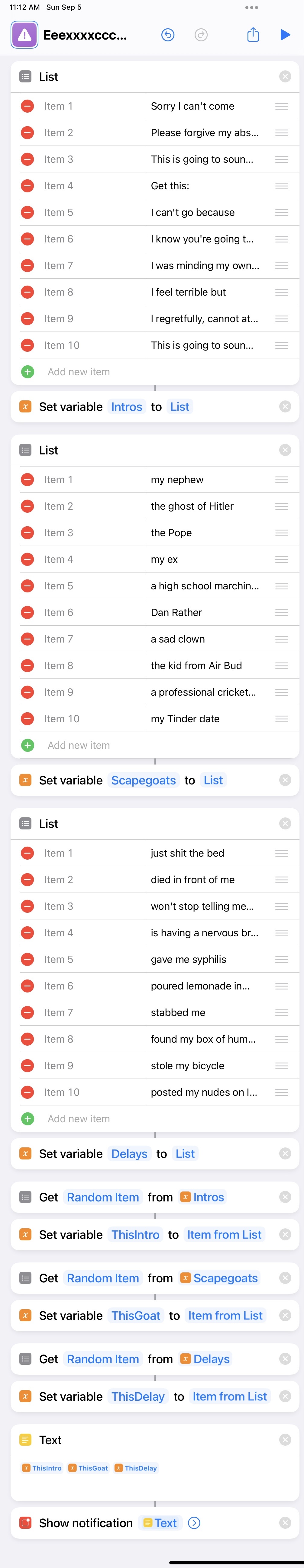Remove the 'Sorry I can't come' list item
The height and width of the screenshot is (1568, 304).
27,107
